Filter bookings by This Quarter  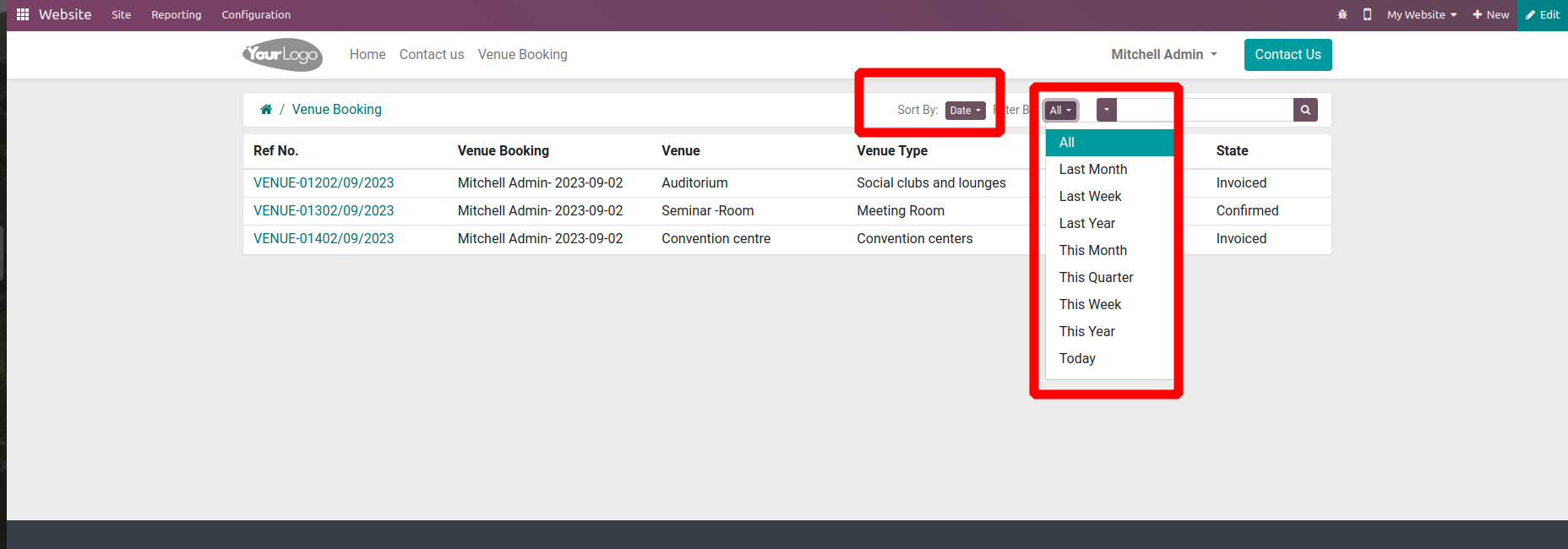[1110, 278]
